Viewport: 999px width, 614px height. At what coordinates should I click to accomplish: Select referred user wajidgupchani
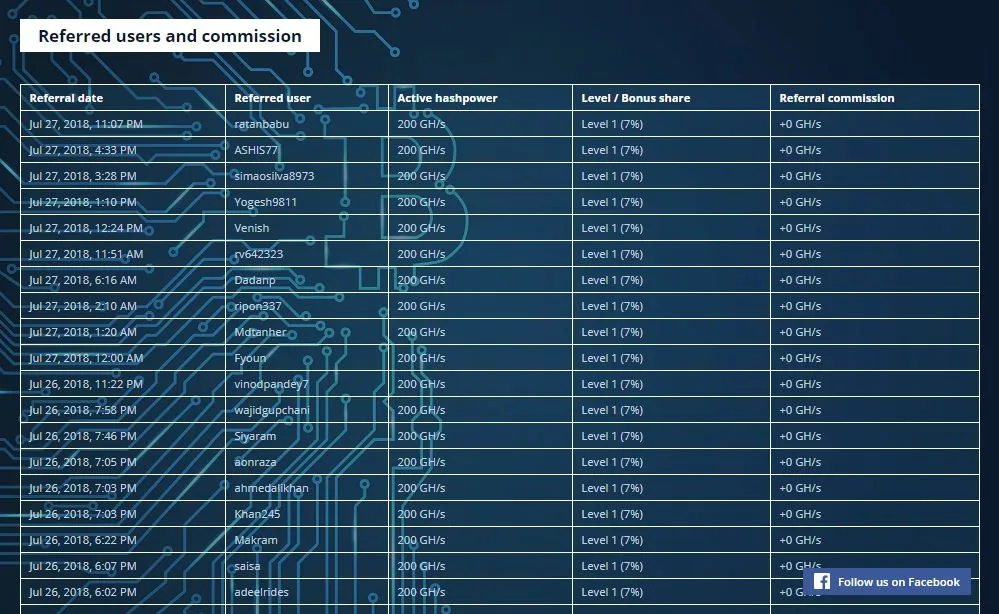(x=272, y=410)
